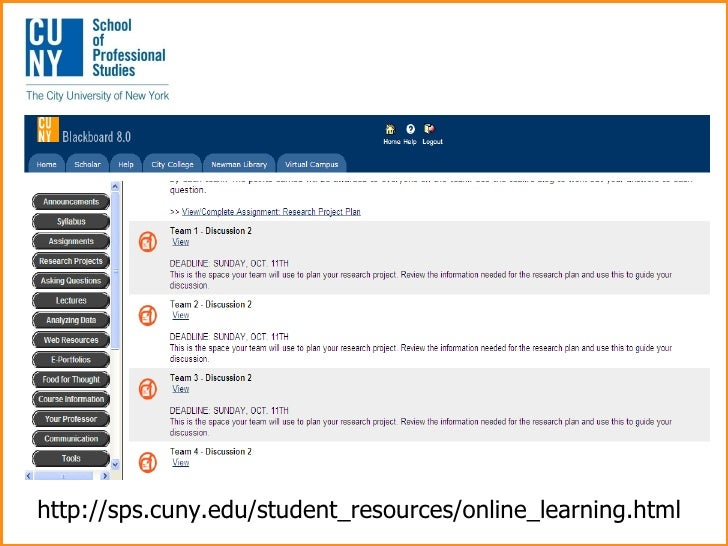
Task: Click View link under Team 2 Discussion 2
Action: click(x=181, y=315)
